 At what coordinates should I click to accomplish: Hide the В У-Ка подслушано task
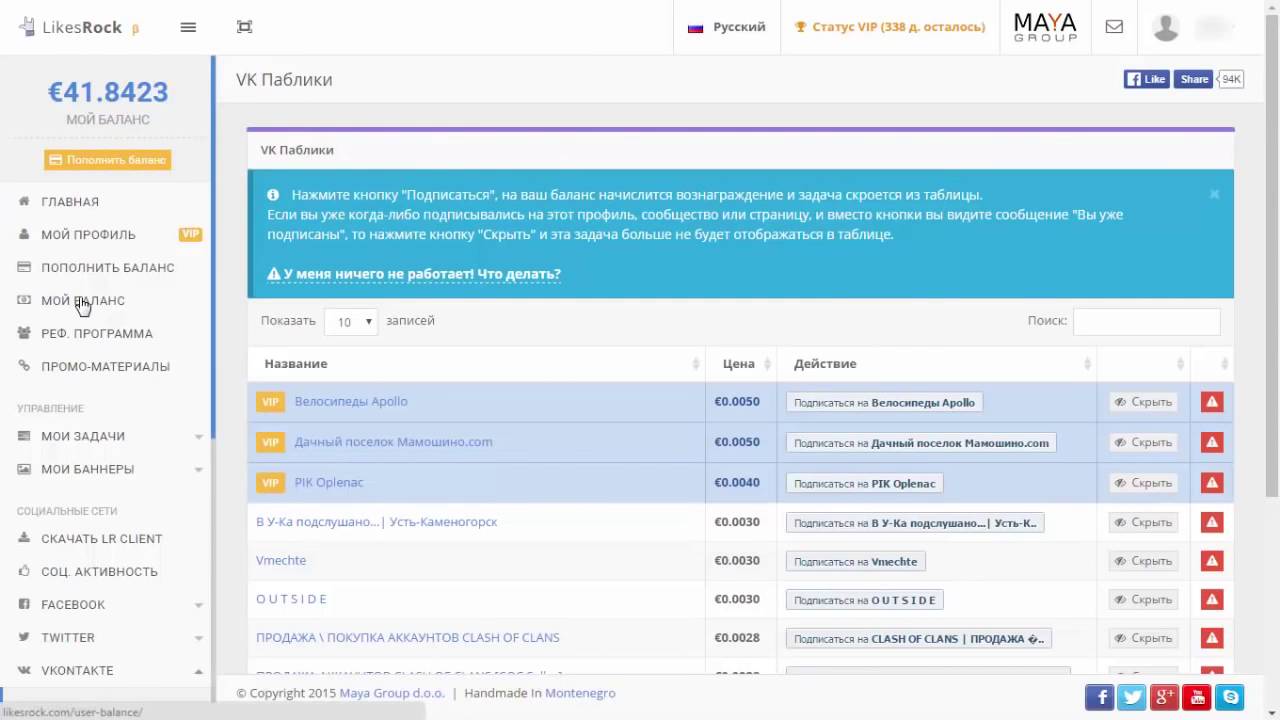tap(1143, 522)
